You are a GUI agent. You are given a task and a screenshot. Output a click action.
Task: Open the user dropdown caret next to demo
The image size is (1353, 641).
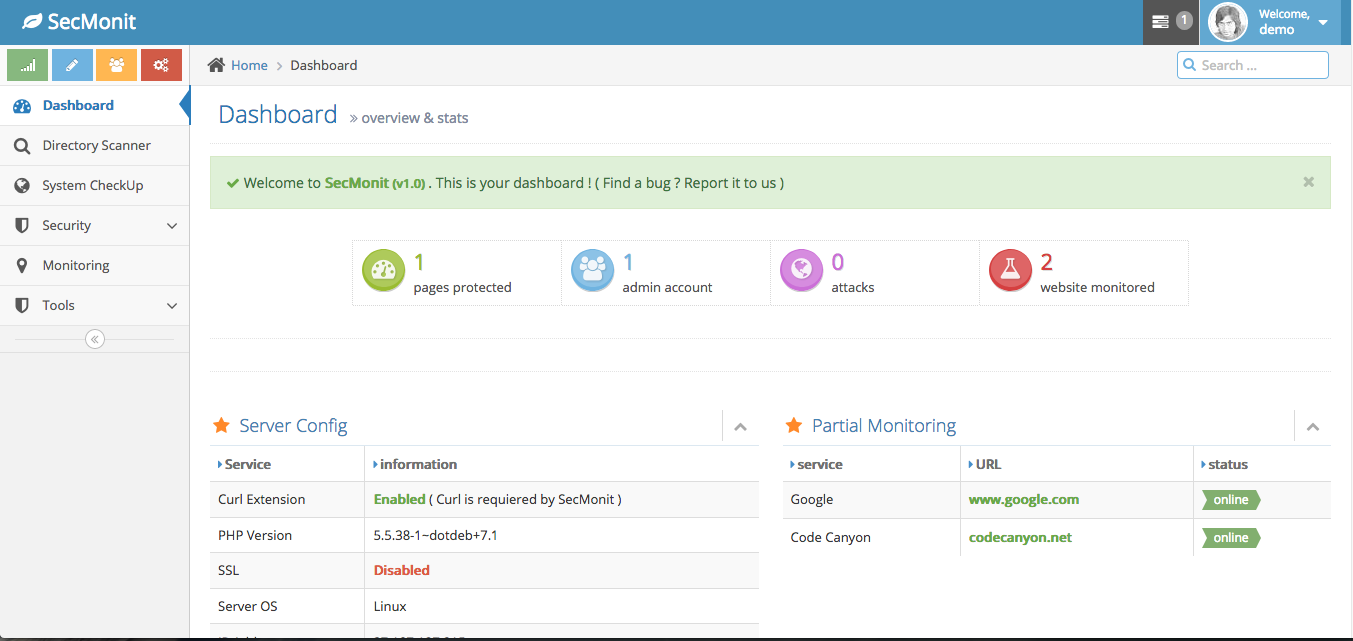tap(1323, 22)
